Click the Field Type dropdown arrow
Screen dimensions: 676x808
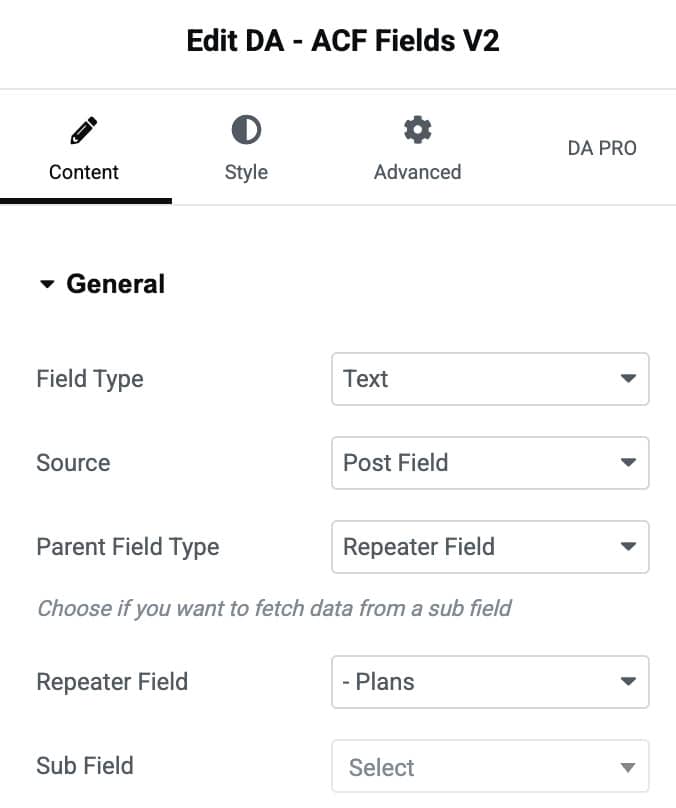point(628,378)
